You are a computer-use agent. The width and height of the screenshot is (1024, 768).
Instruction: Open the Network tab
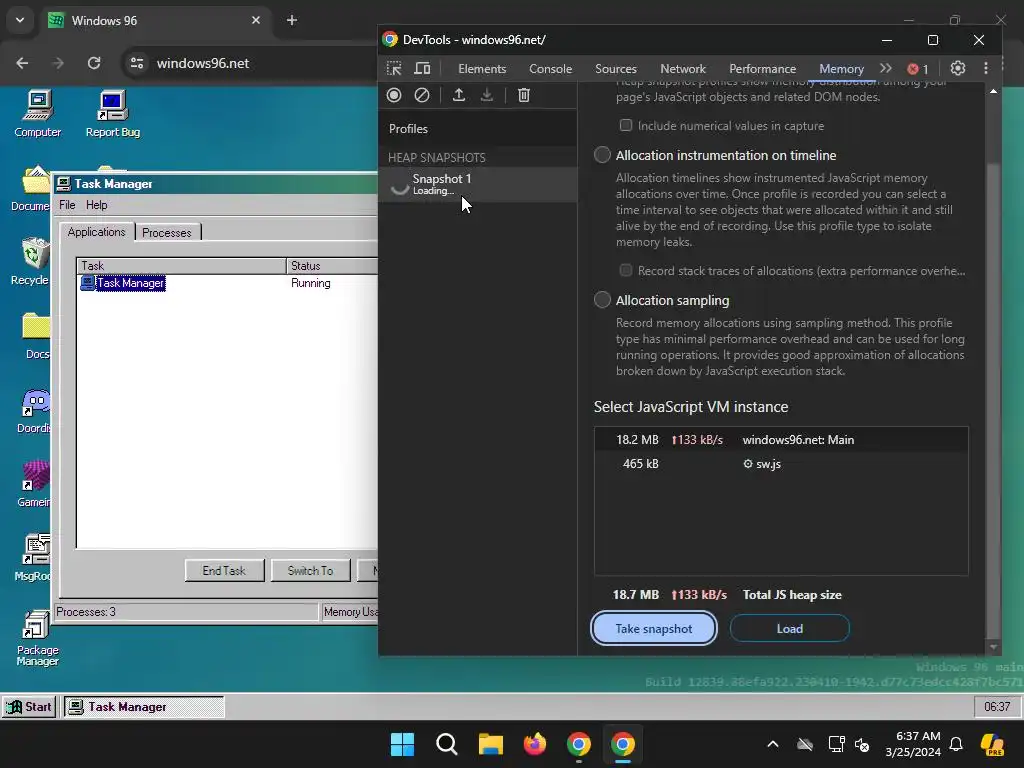pos(683,69)
